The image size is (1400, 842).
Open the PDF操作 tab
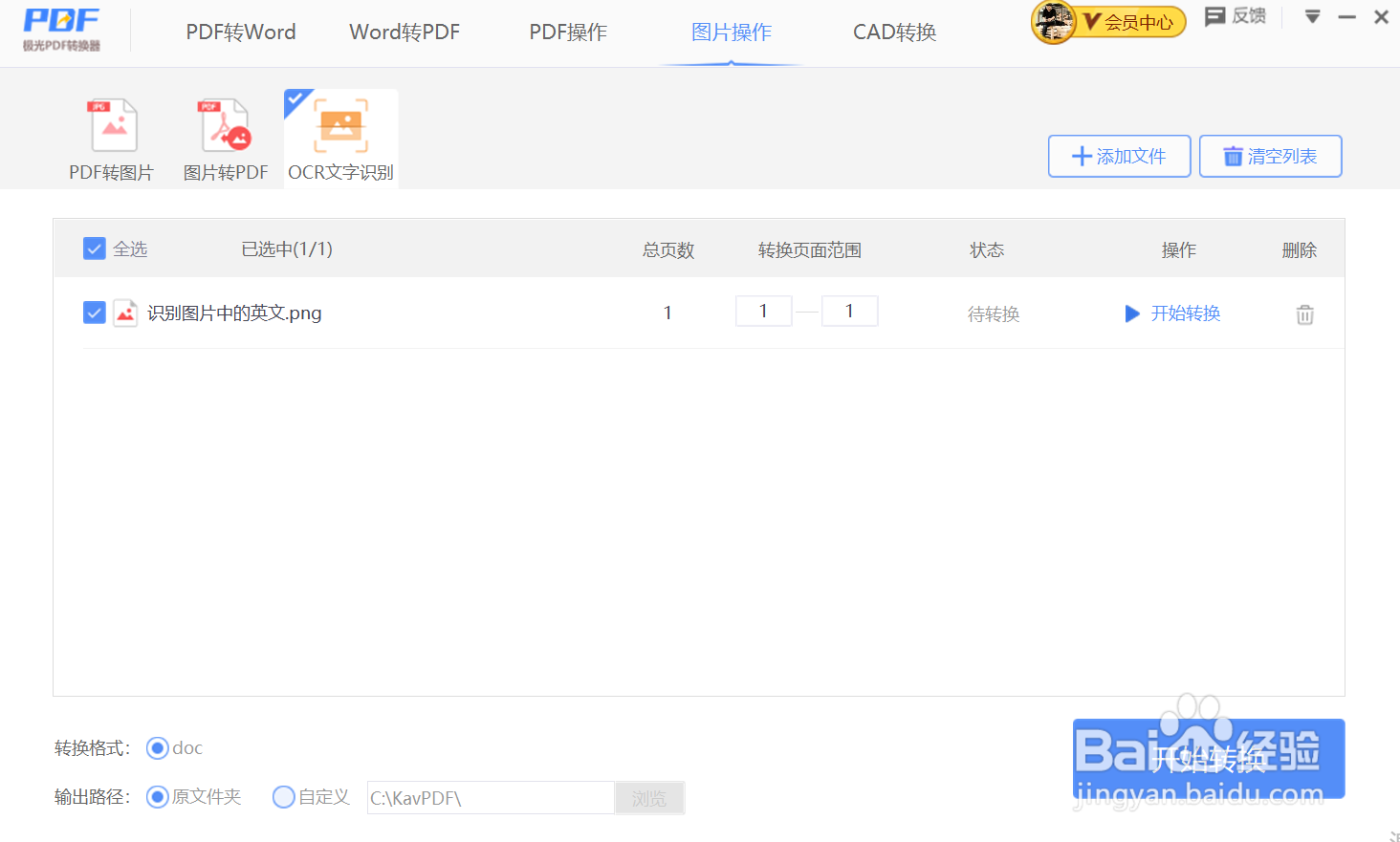click(x=568, y=32)
